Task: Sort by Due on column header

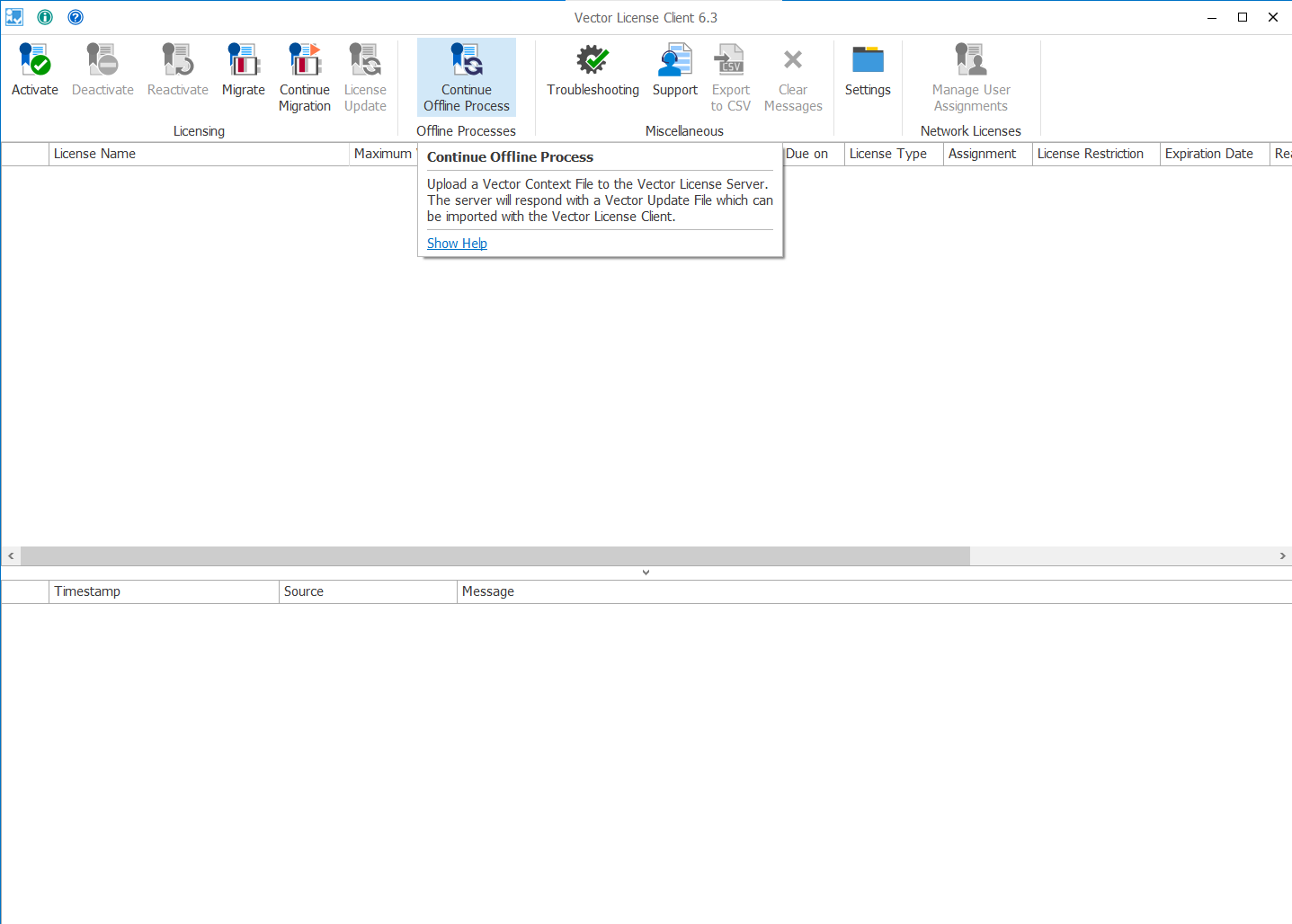Action: pyautogui.click(x=814, y=154)
